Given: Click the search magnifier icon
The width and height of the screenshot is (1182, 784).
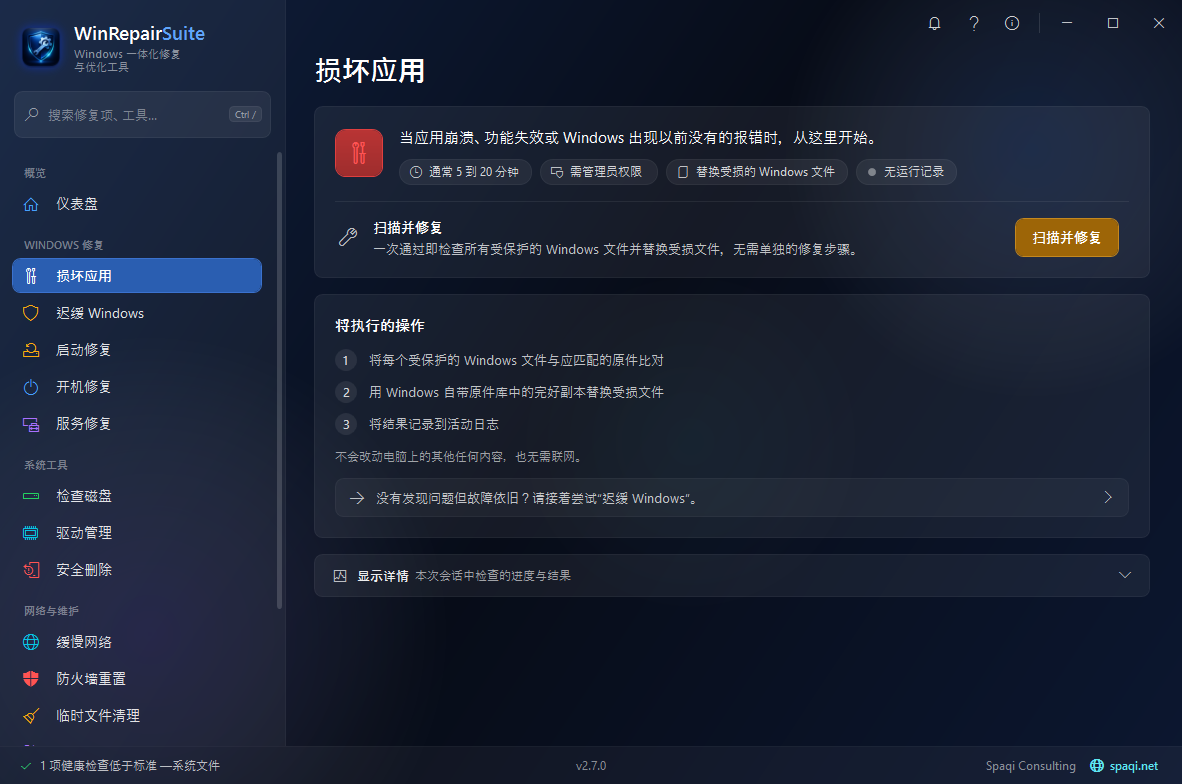Looking at the screenshot, I should point(32,115).
